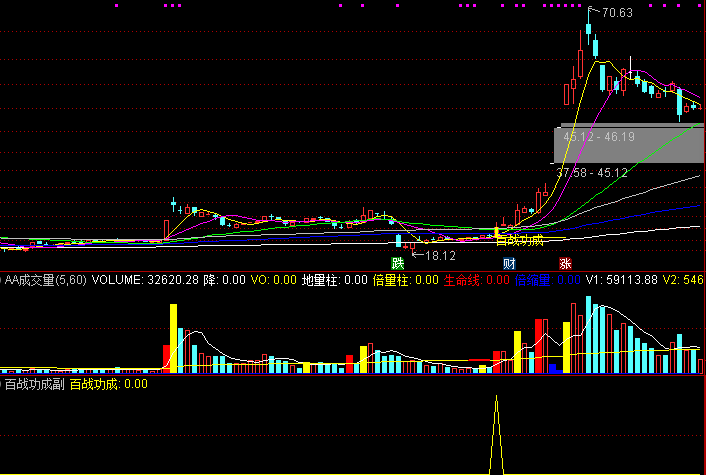Screen dimensions: 706x475
Task: Click the red 生命线: 0.00 readout
Action: tap(477, 280)
